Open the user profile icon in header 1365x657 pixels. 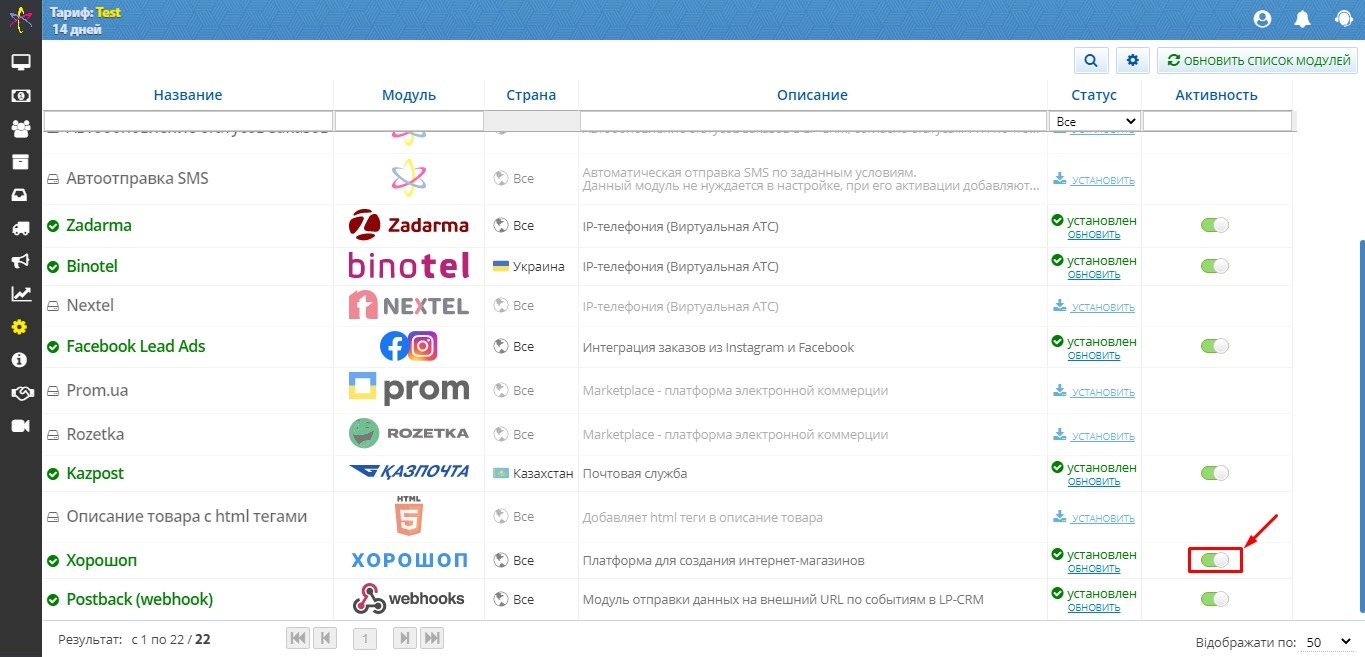1262,19
